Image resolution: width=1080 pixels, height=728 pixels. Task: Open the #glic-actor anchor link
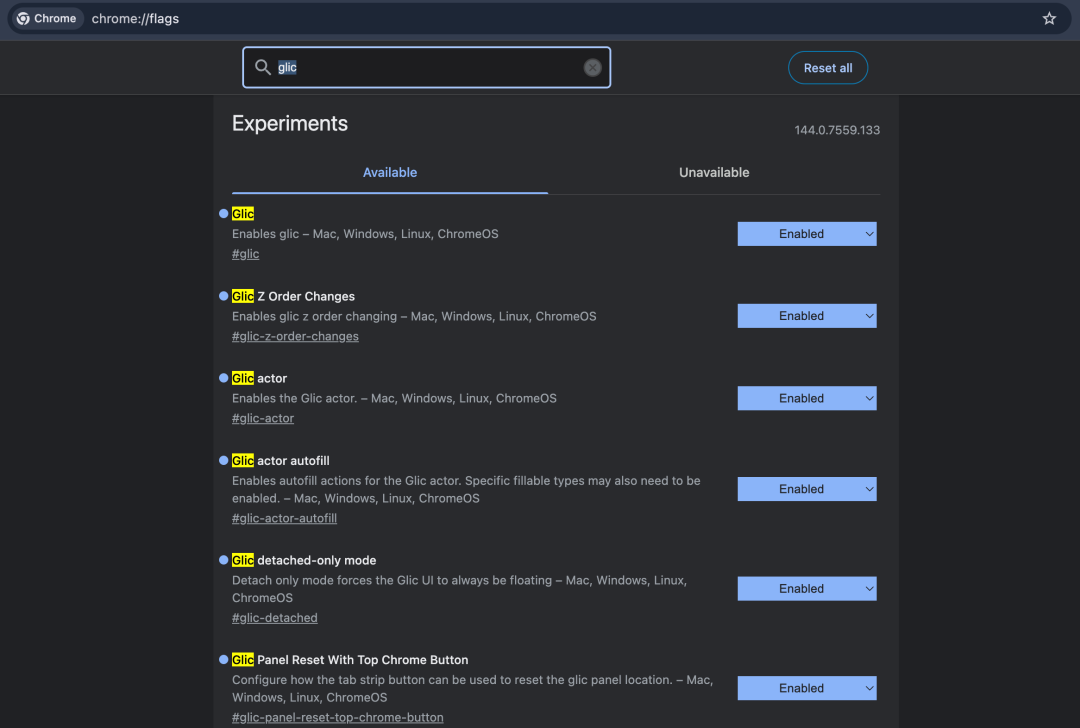coord(262,418)
